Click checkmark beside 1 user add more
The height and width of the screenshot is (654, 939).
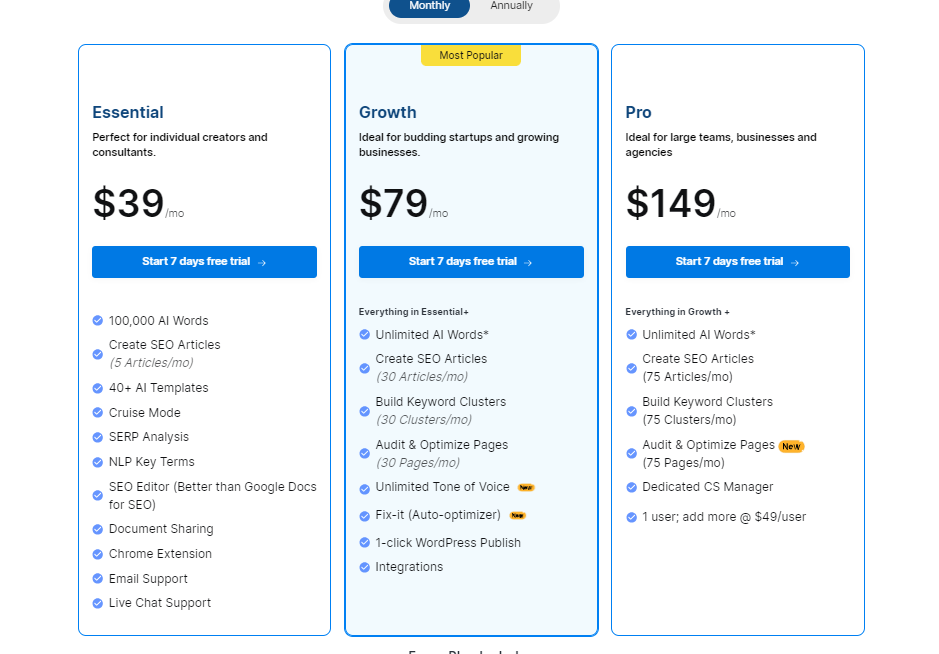[631, 517]
